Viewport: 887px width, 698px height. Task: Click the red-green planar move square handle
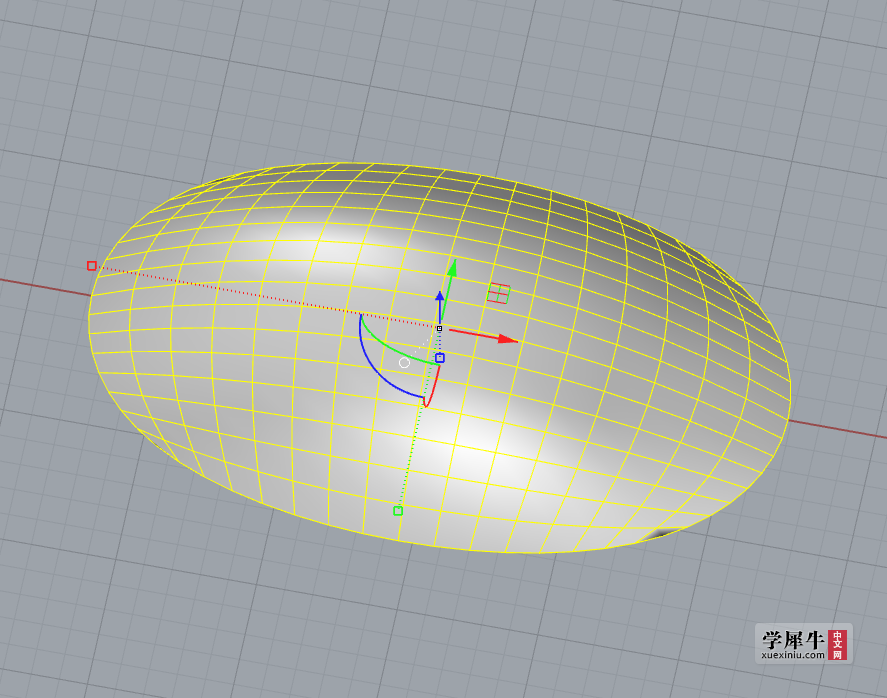click(498, 294)
